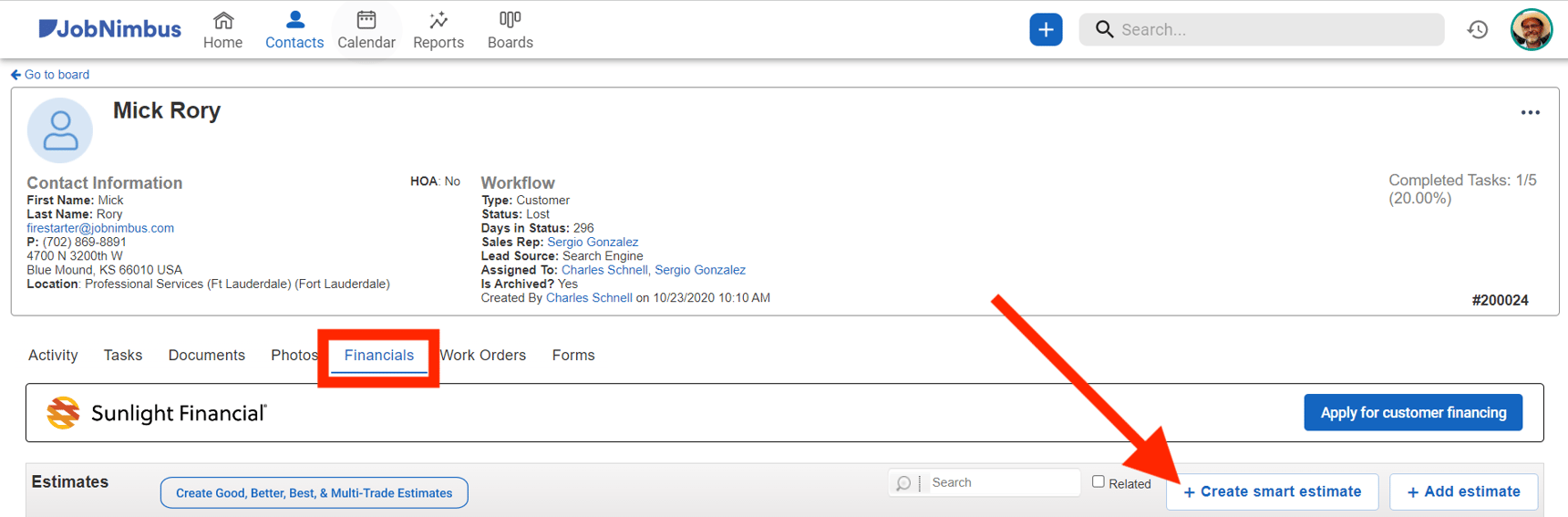Click Apply for customer financing button

[x=1412, y=413]
